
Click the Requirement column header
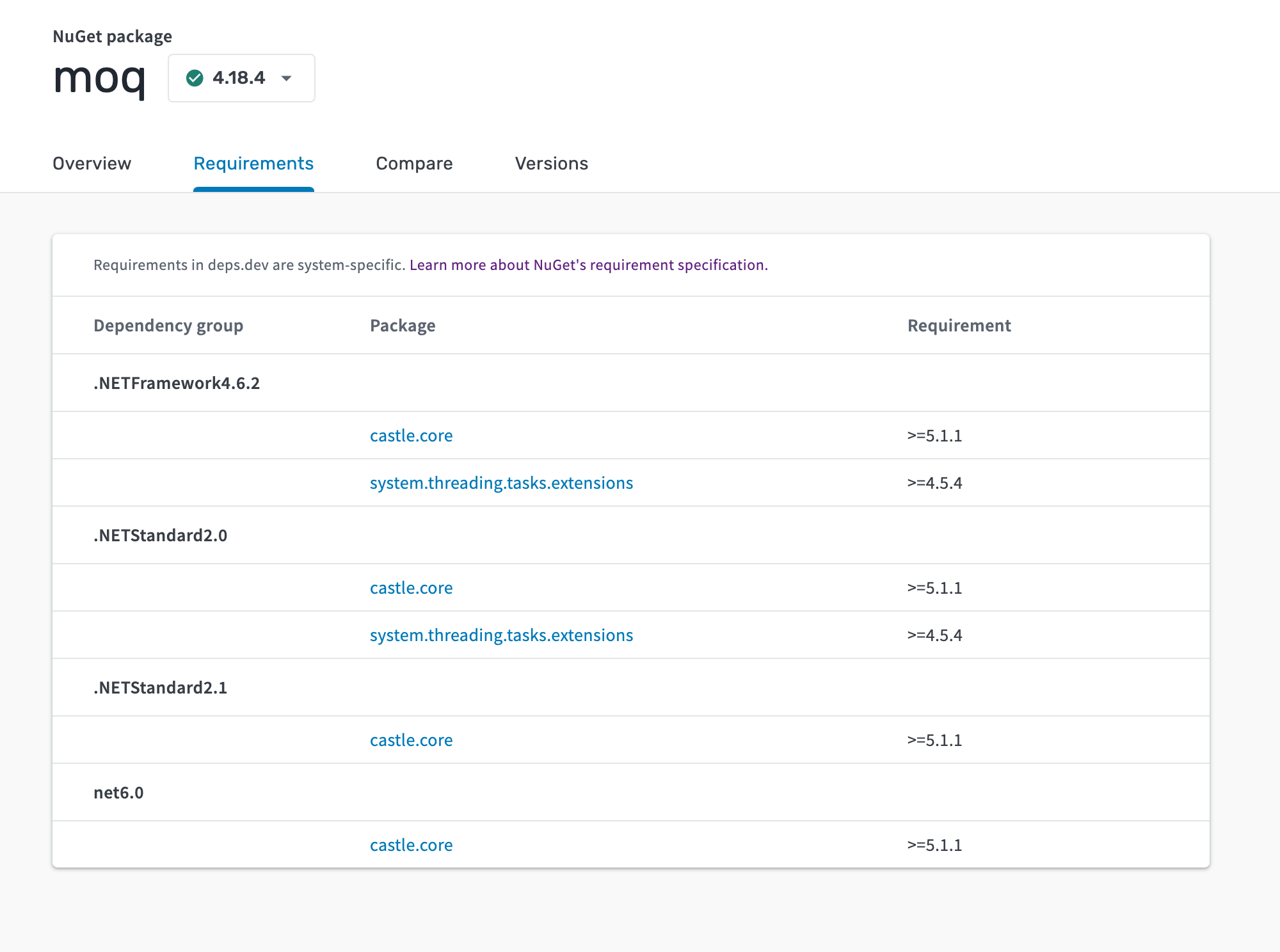[959, 326]
